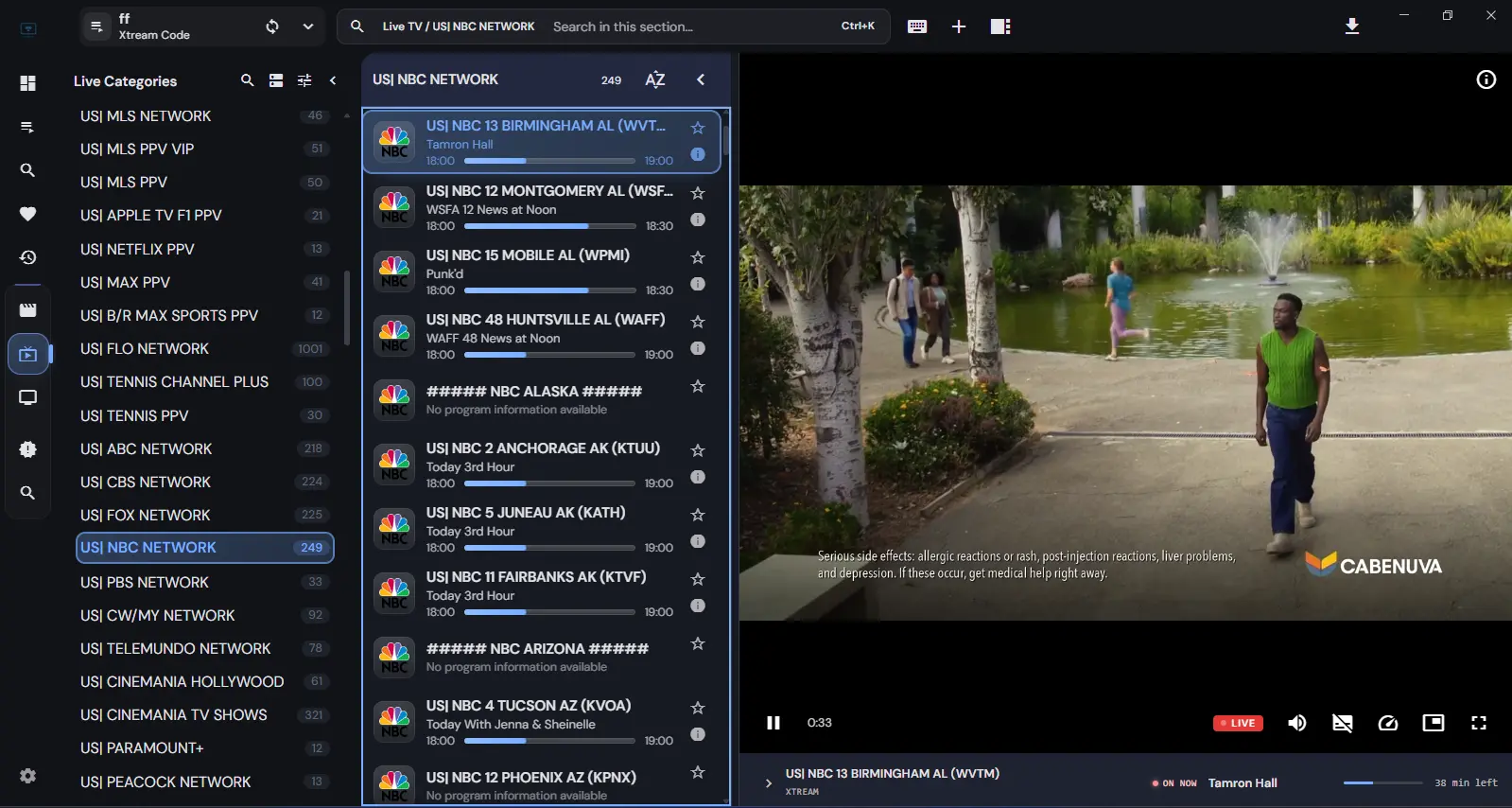Open the dashboard grid icon in sidebar

tap(27, 83)
